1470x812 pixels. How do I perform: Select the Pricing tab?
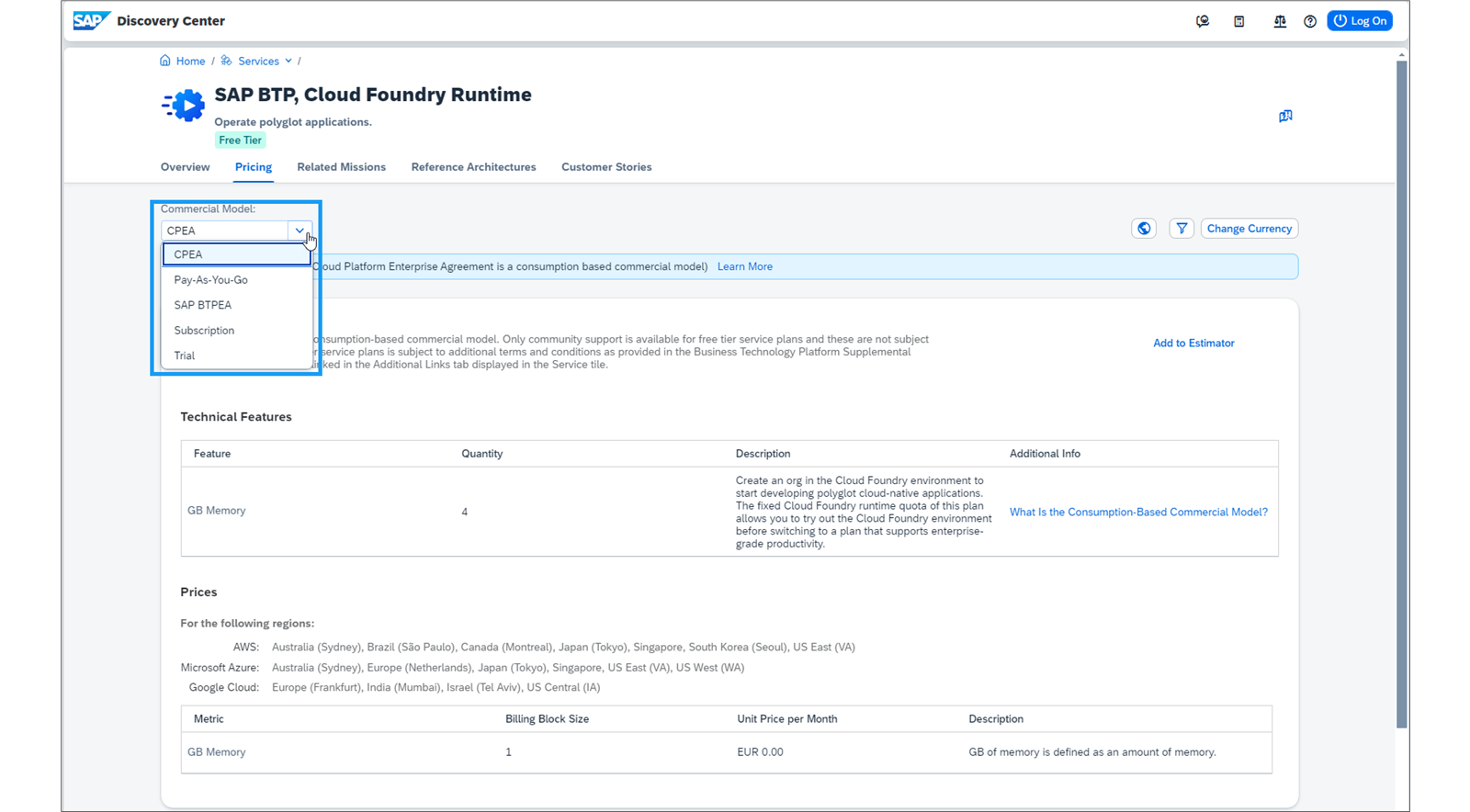253,167
